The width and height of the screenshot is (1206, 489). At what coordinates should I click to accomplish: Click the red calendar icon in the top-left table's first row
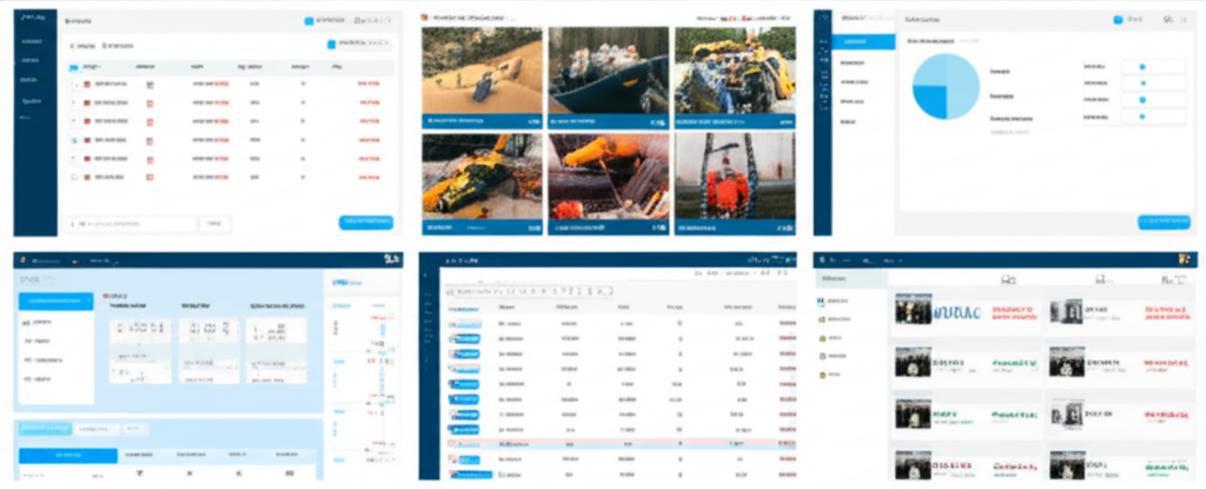[150, 84]
